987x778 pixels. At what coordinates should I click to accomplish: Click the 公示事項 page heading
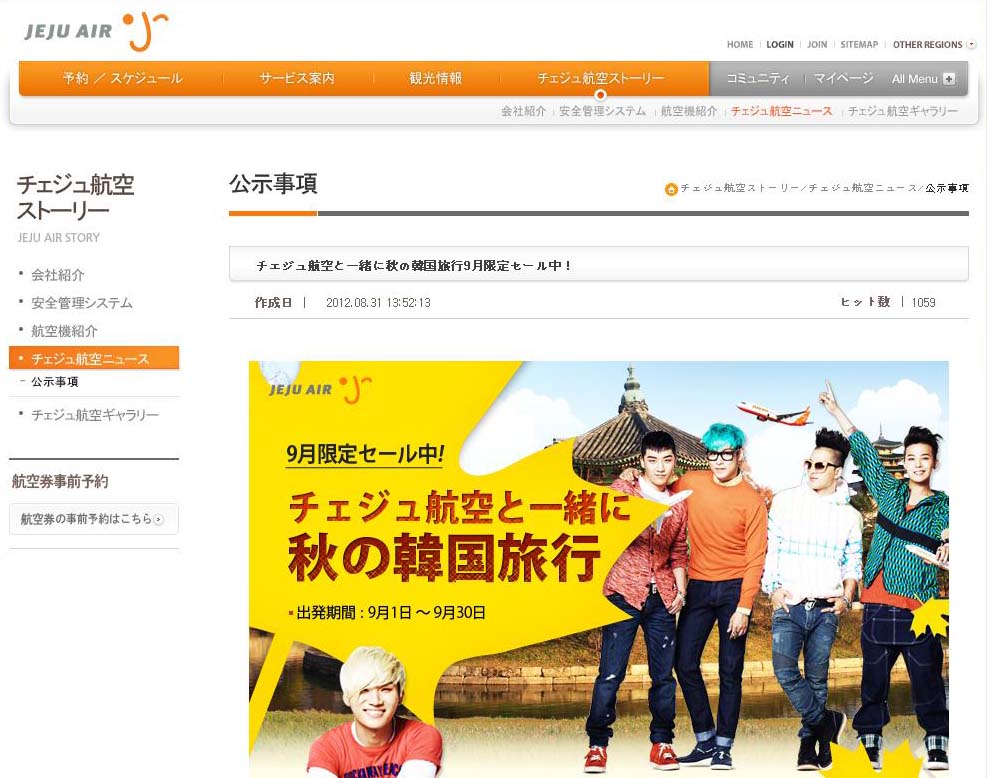[273, 184]
